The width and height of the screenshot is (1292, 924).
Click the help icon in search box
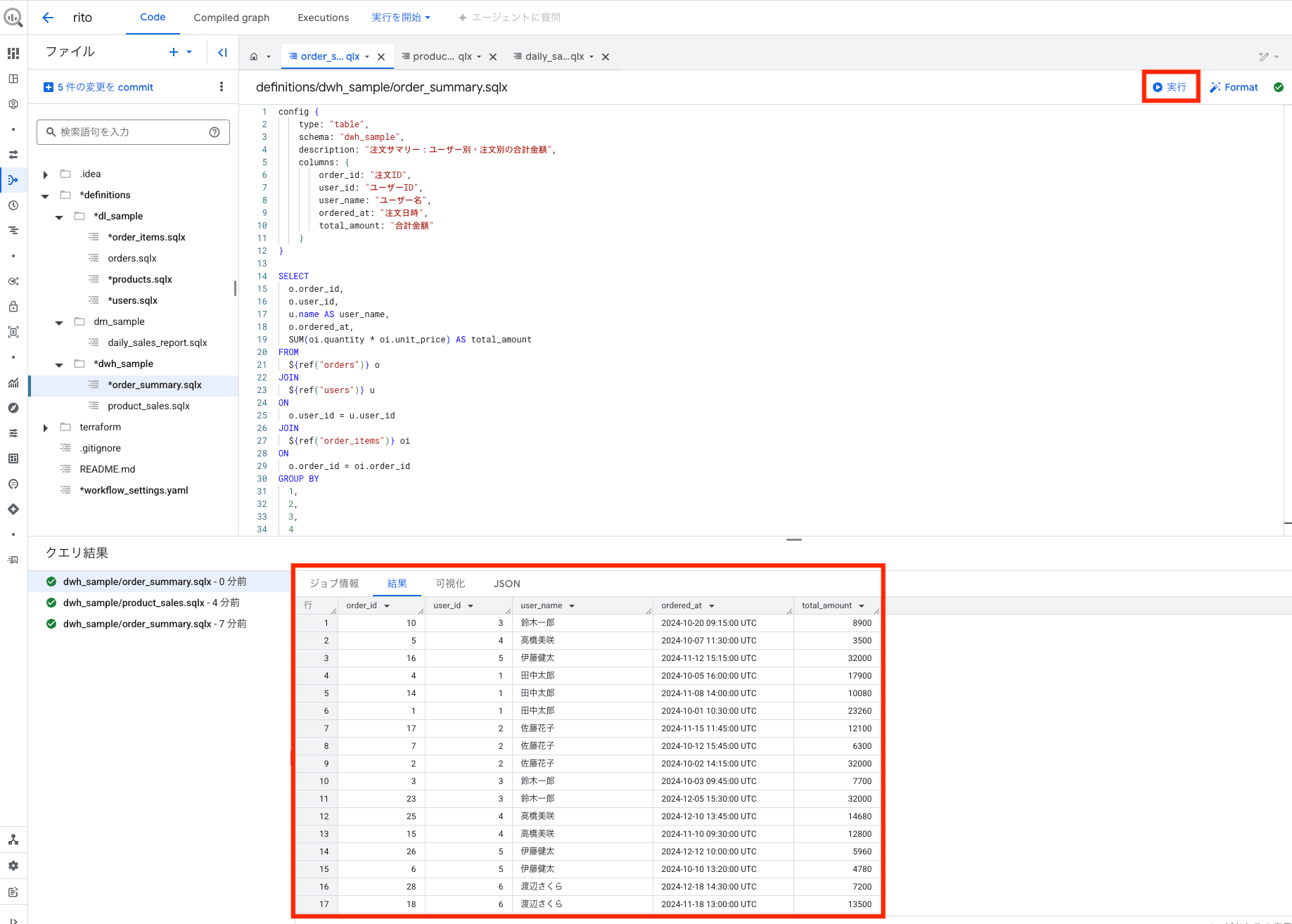click(215, 132)
